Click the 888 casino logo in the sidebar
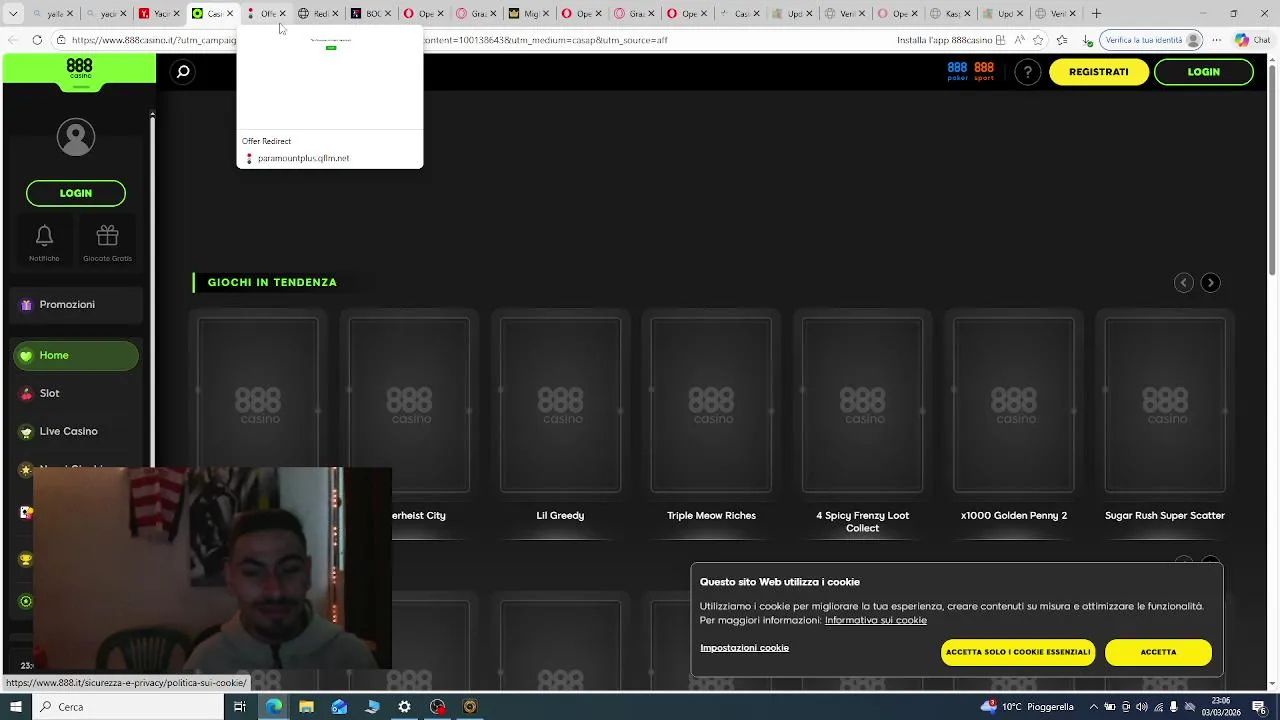 click(x=80, y=69)
